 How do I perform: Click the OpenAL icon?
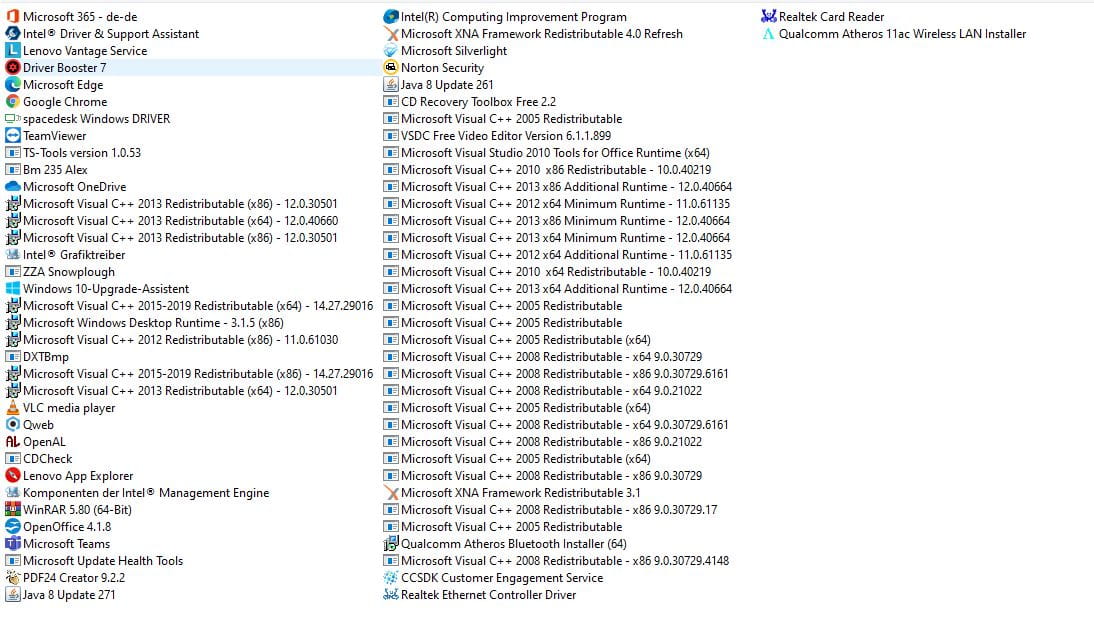pos(13,442)
